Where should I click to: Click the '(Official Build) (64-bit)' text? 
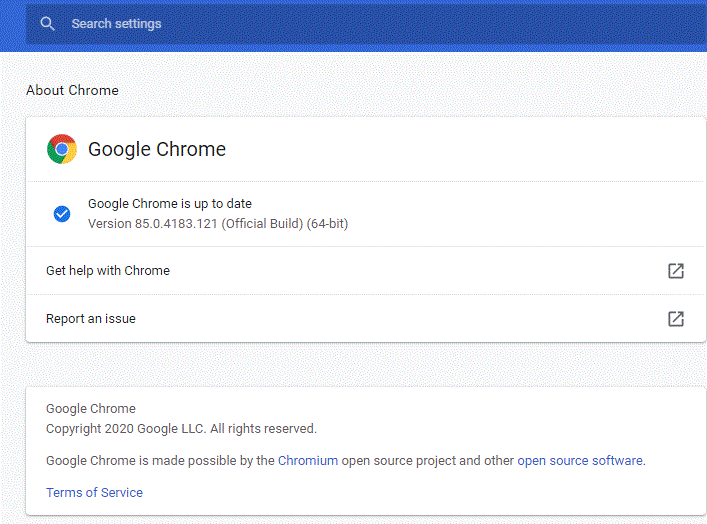(285, 224)
